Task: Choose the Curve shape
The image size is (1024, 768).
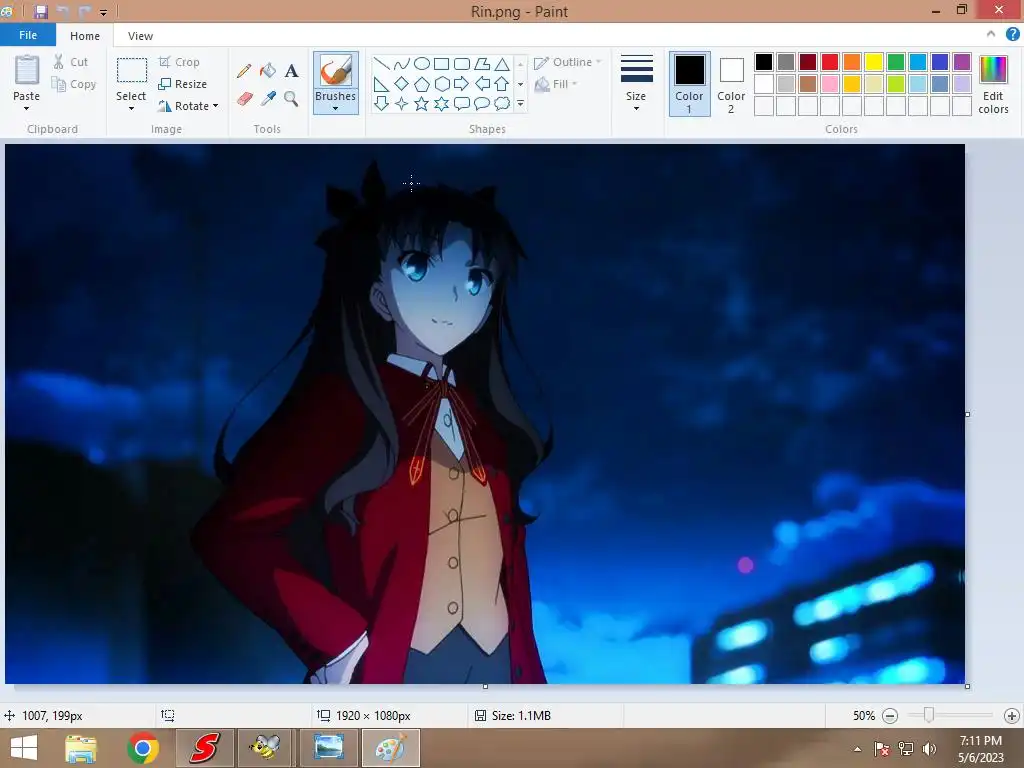Action: click(402, 63)
